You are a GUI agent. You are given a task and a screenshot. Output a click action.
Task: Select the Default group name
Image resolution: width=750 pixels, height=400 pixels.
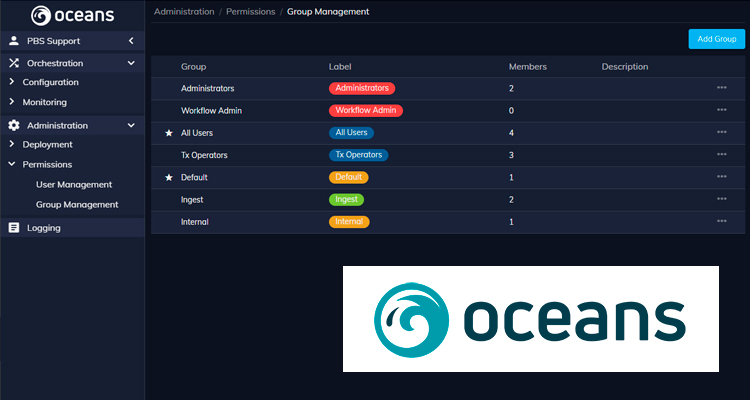tap(194, 178)
